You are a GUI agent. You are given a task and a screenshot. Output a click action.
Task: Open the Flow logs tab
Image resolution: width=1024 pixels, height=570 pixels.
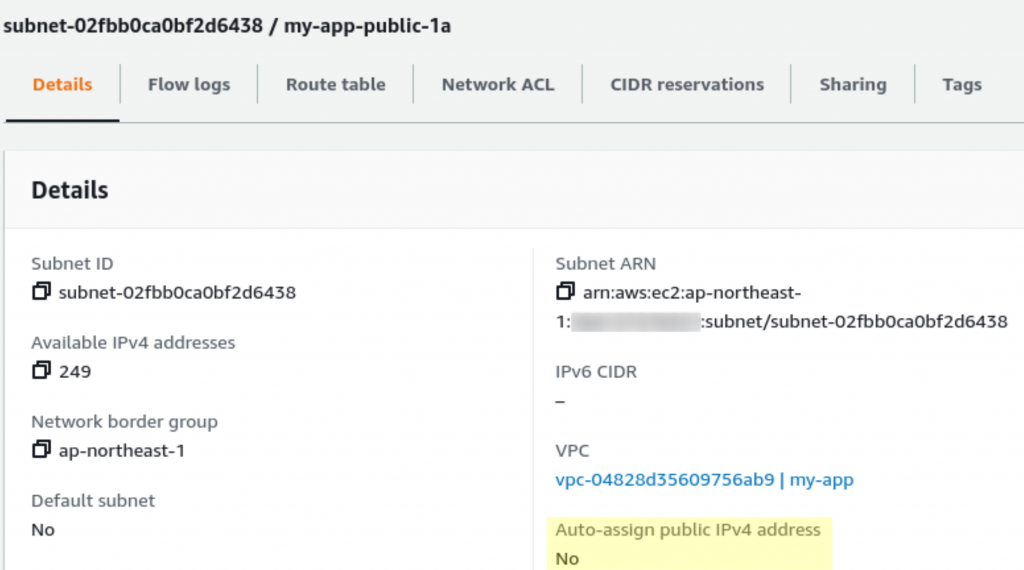[189, 85]
